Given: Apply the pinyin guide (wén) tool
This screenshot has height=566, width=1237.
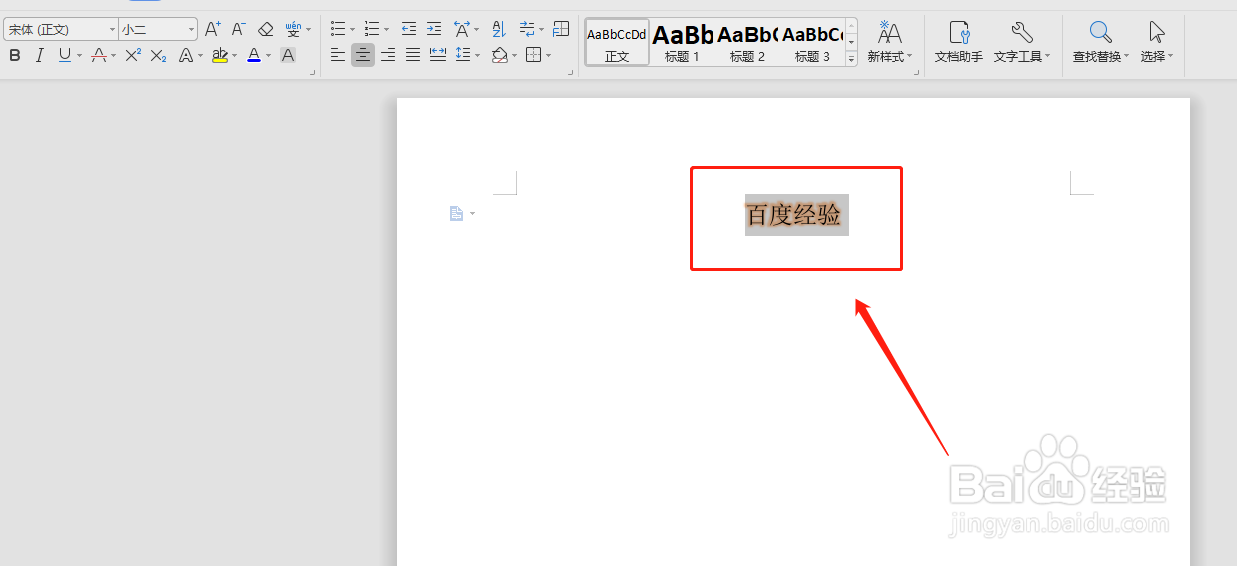Looking at the screenshot, I should coord(293,29).
